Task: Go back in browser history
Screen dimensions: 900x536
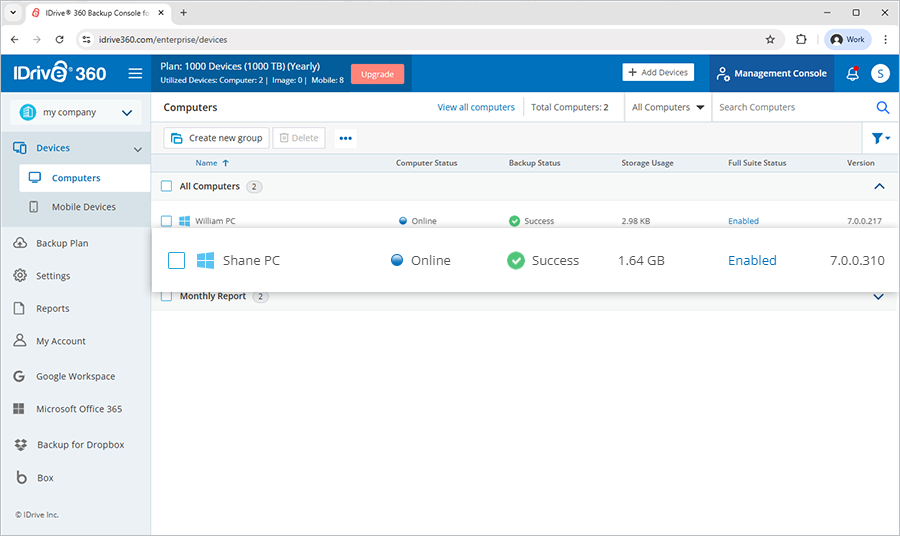Action: coord(15,40)
